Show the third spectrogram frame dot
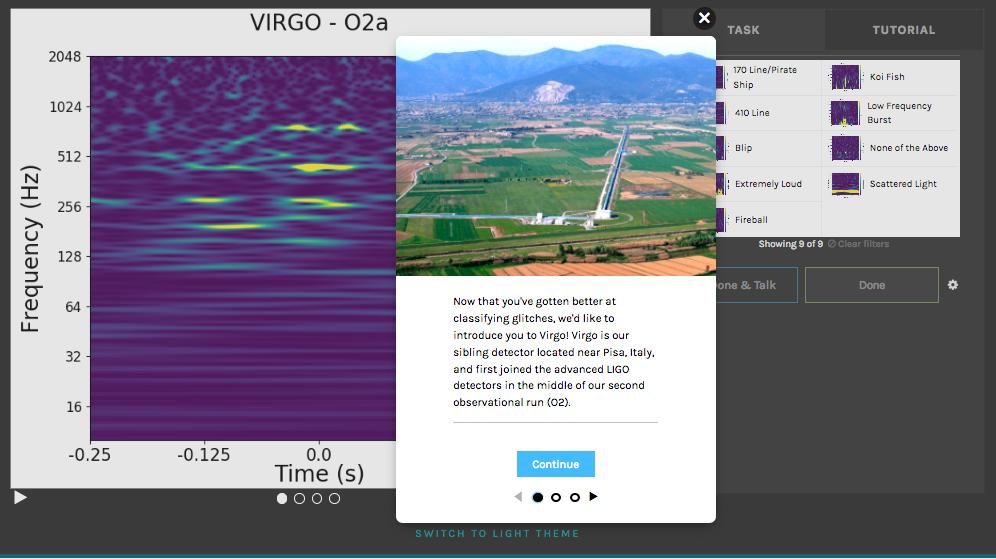This screenshot has height=559, width=996. [317, 499]
